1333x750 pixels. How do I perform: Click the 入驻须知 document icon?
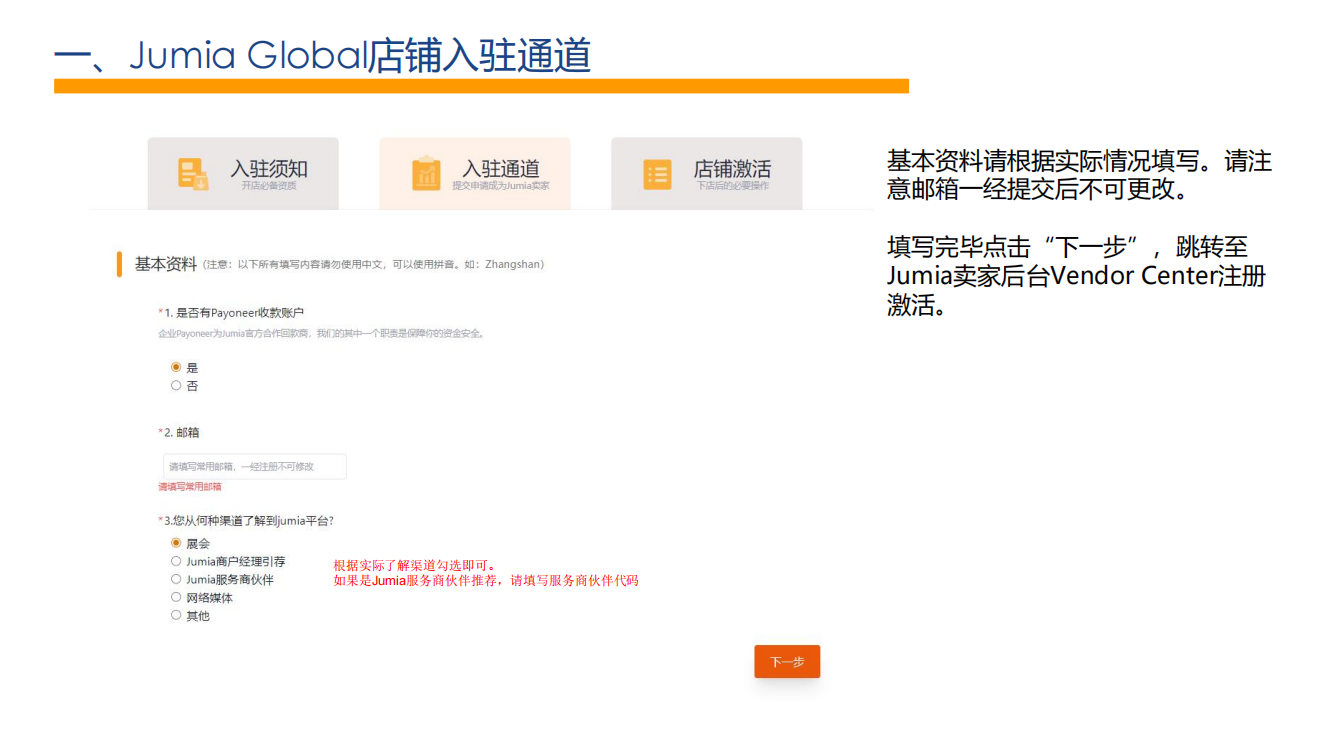tap(193, 174)
